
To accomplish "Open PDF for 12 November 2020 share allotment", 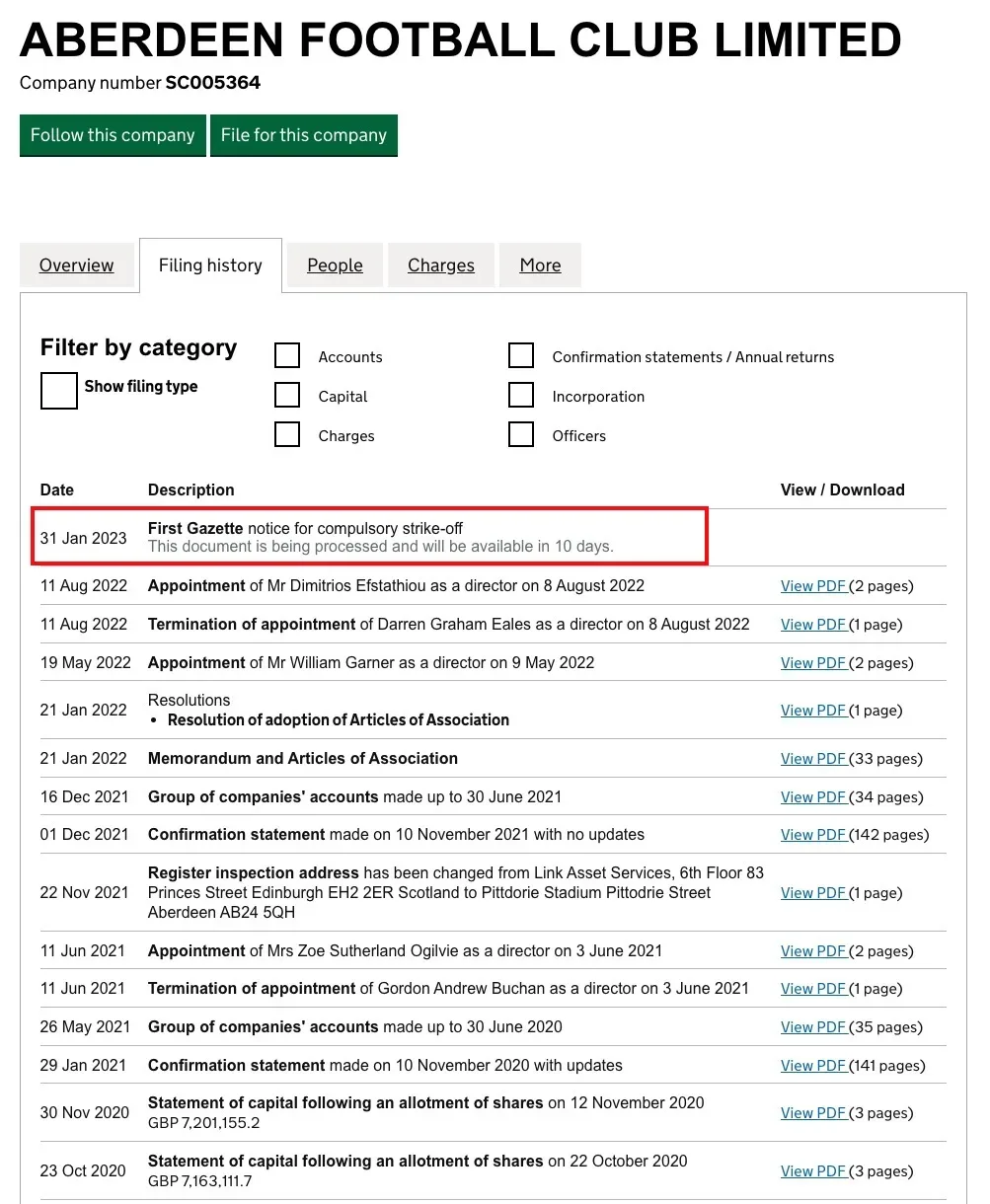I will tap(813, 1113).
